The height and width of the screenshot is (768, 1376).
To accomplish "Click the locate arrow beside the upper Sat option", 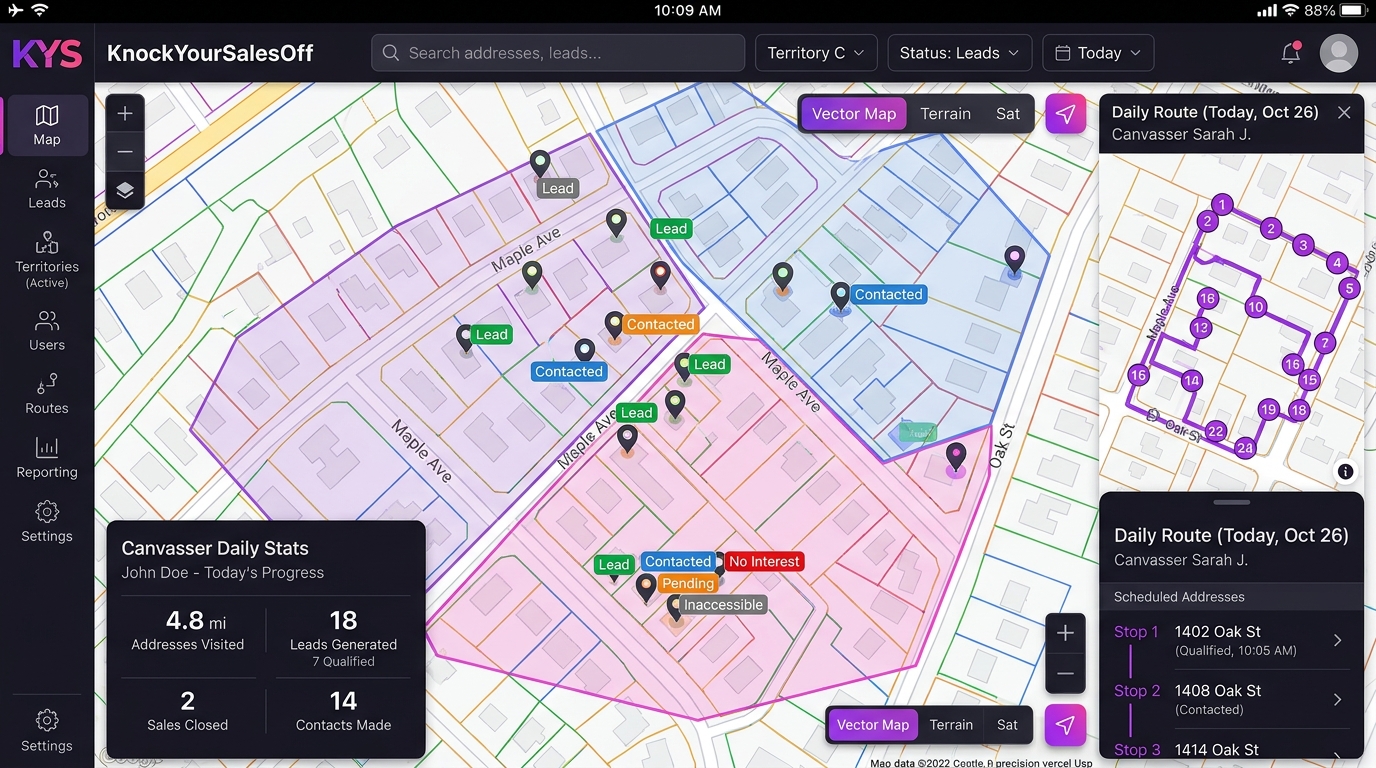I will point(1066,114).
